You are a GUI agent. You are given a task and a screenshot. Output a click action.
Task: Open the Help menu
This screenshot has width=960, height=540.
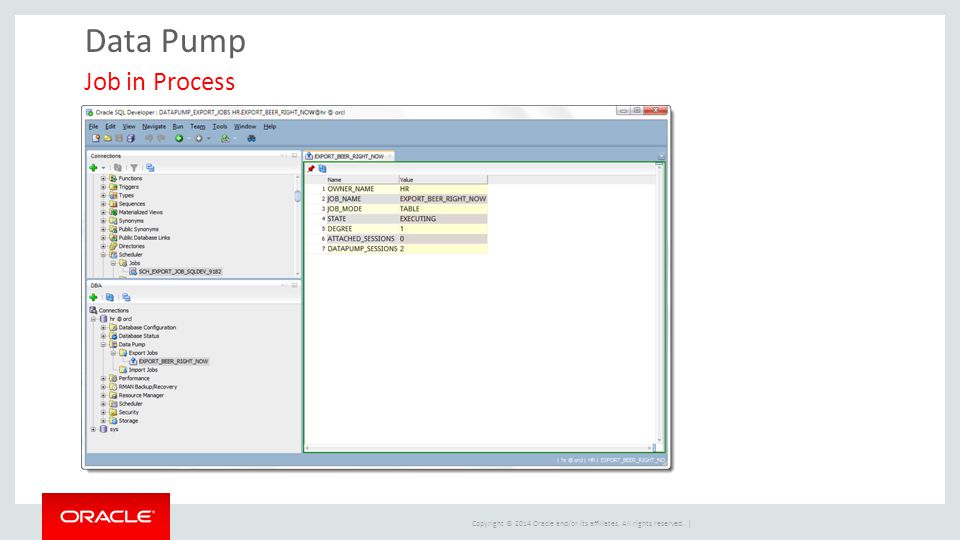point(269,126)
